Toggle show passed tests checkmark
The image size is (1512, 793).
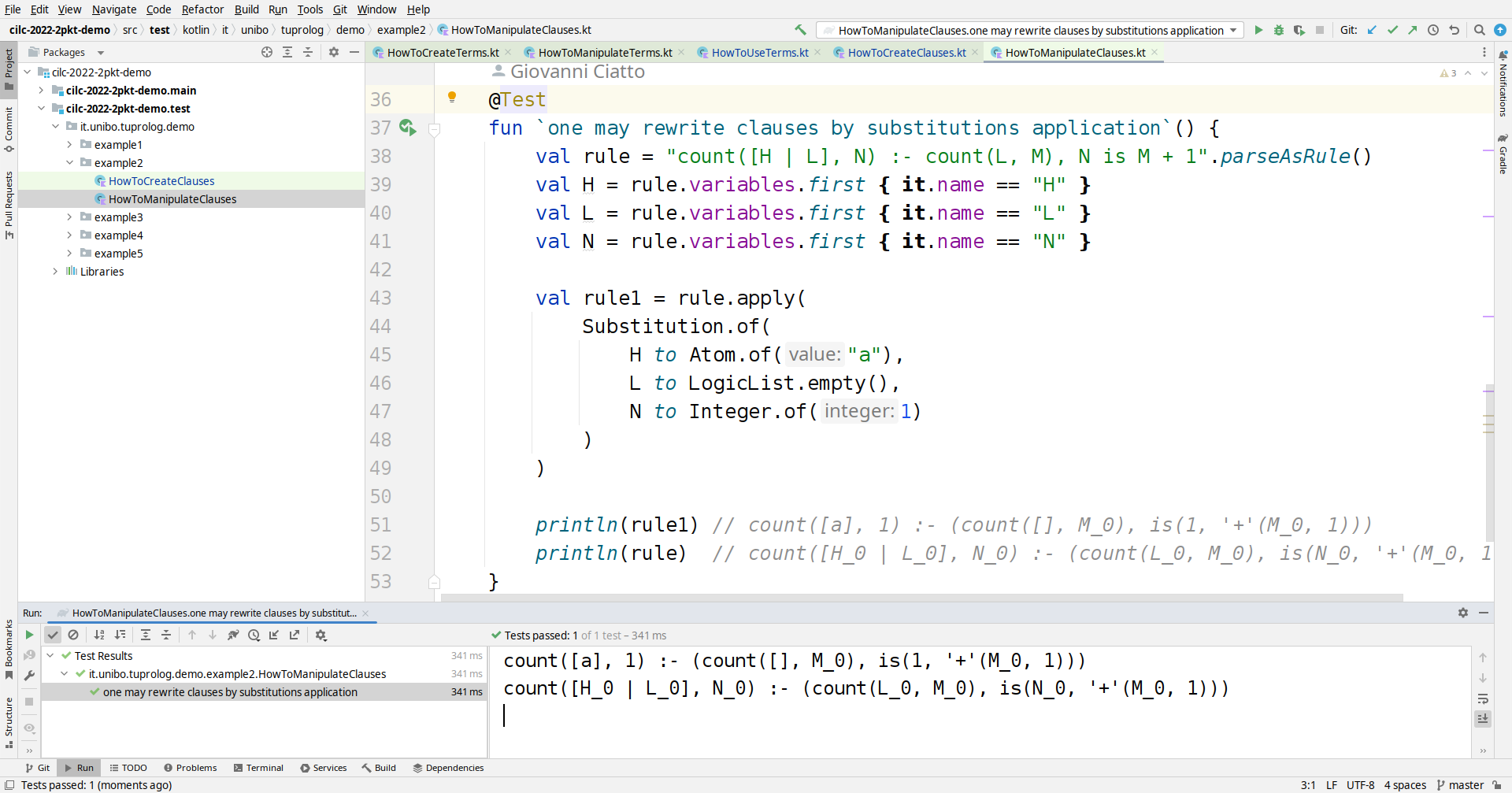(x=53, y=635)
